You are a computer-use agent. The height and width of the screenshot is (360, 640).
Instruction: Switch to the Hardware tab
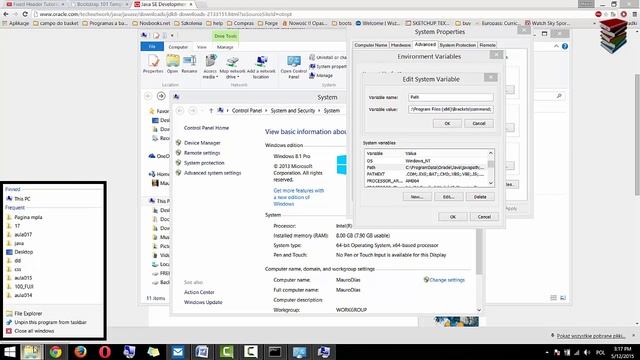[400, 45]
